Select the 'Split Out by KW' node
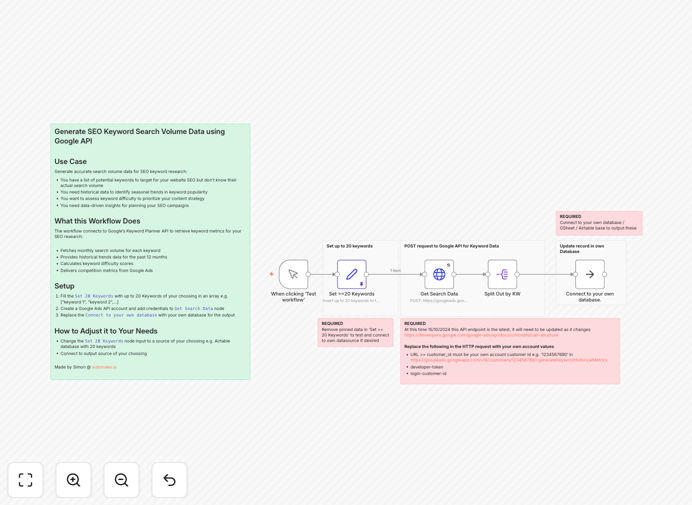This screenshot has width=692, height=505. click(x=502, y=274)
